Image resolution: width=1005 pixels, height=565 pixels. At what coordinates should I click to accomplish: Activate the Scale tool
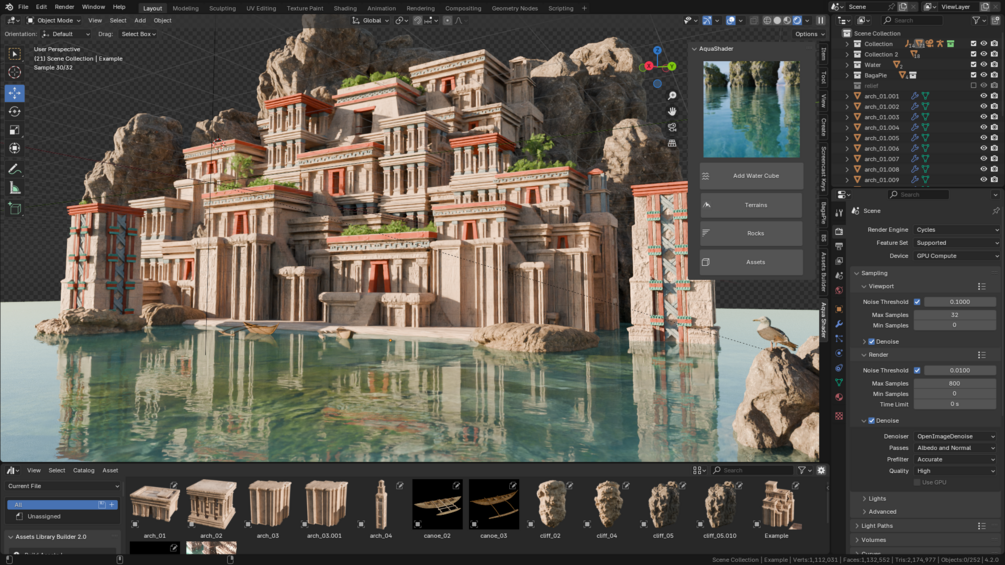pos(14,130)
